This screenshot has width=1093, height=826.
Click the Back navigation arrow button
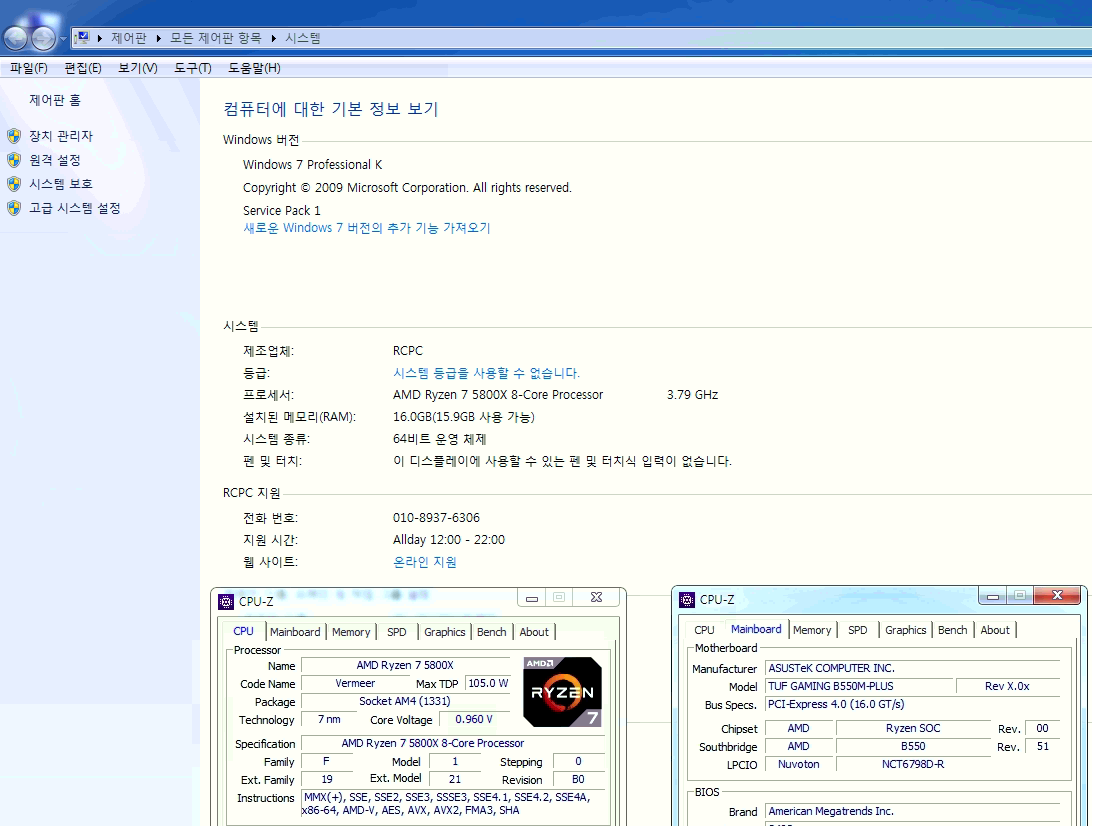pyautogui.click(x=16, y=38)
